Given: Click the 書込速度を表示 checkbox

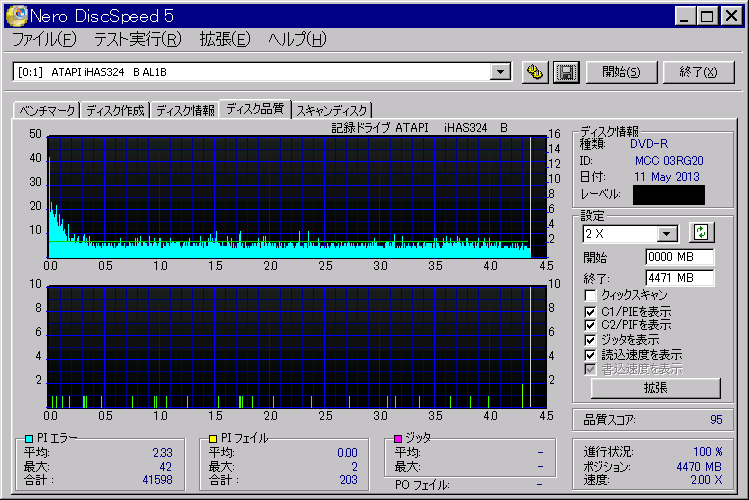Looking at the screenshot, I should click(x=590, y=369).
